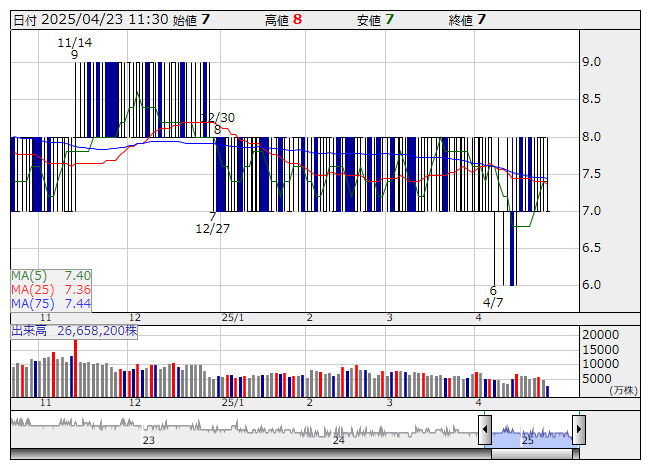Click the 終値 7 closing price value
This screenshot has height=470, width=653.
(x=467, y=20)
